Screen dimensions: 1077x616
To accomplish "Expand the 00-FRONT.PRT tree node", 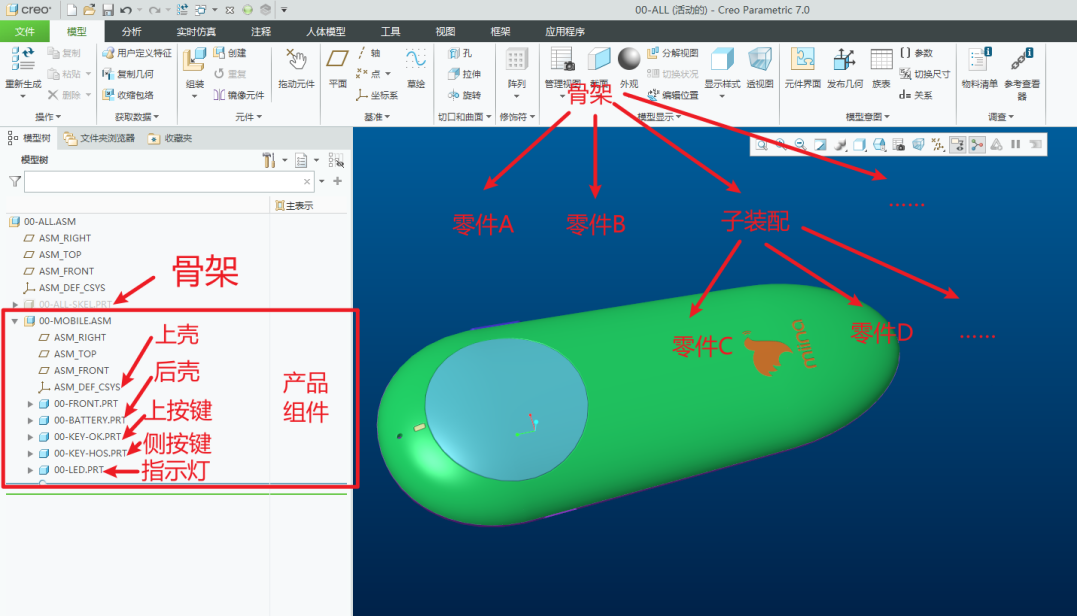I will [30, 404].
